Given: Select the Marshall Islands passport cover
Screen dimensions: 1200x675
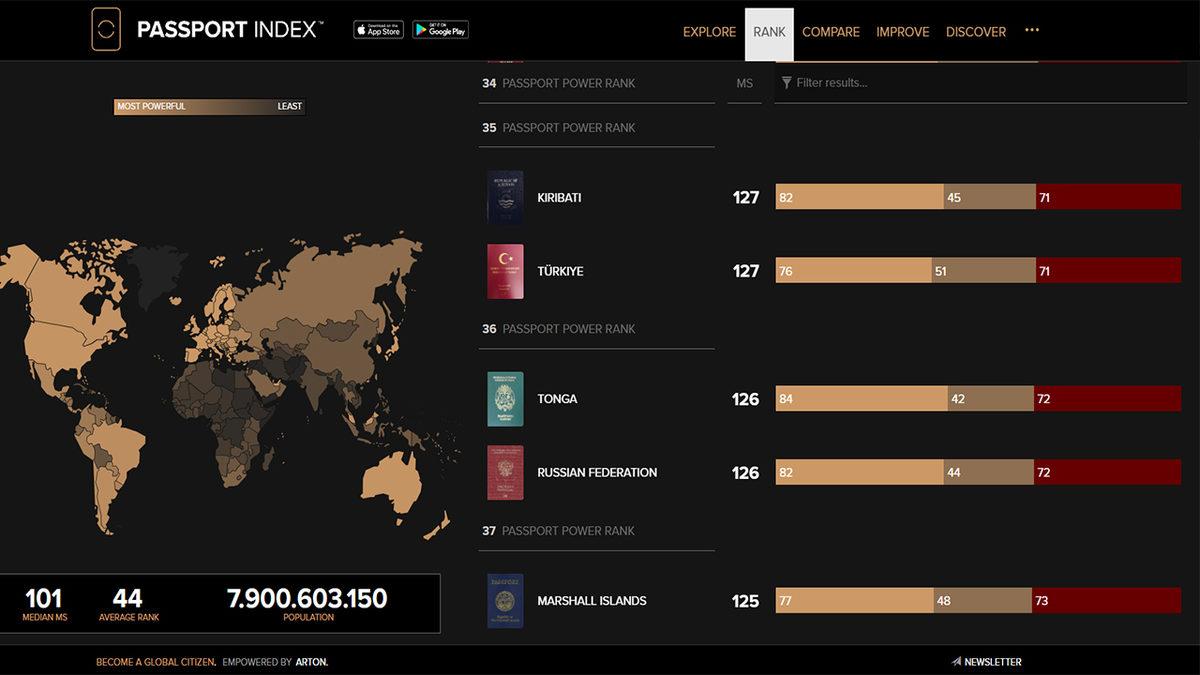Looking at the screenshot, I should click(505, 601).
